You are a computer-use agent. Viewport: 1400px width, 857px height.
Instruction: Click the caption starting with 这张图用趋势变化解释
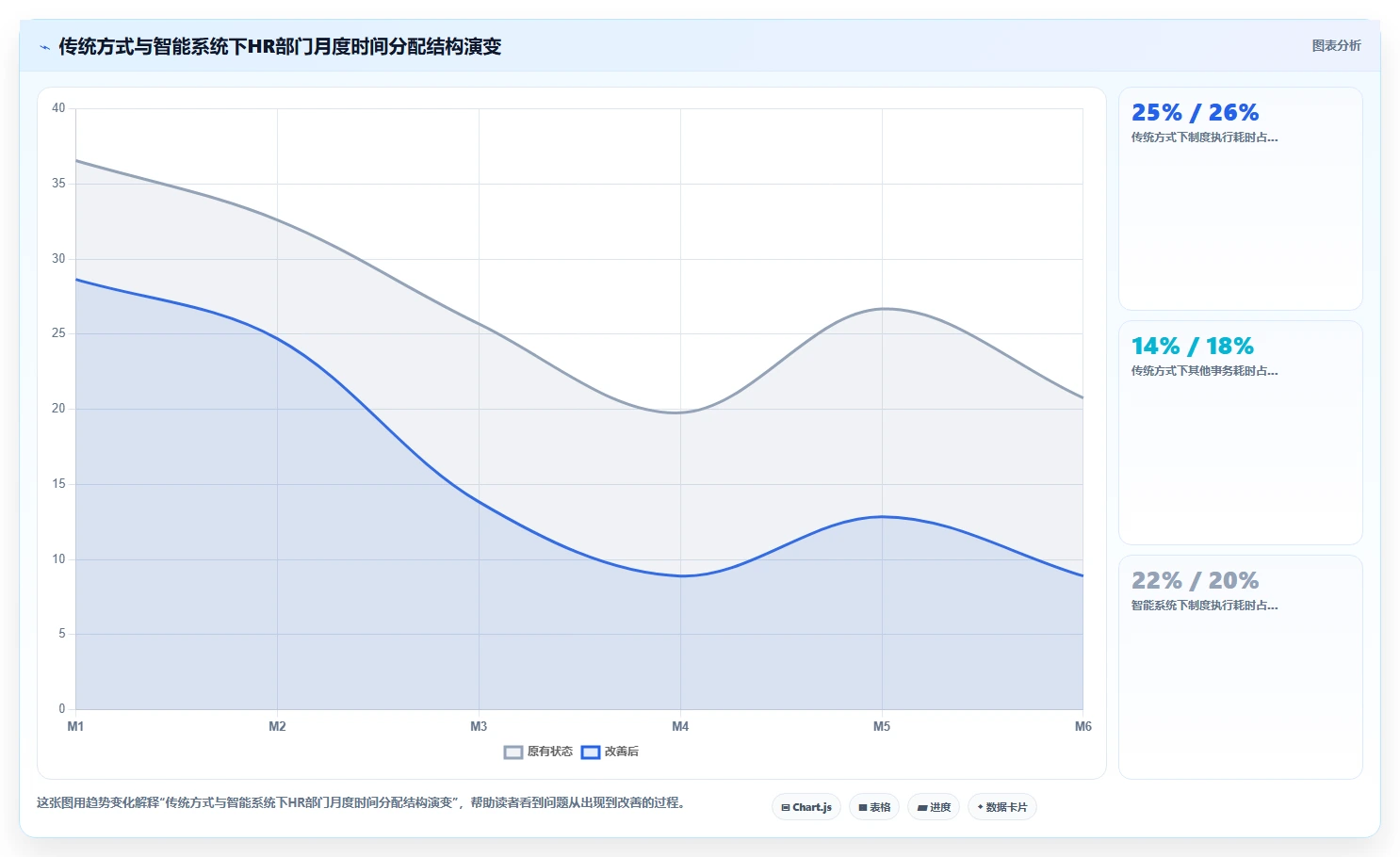pyautogui.click(x=362, y=803)
